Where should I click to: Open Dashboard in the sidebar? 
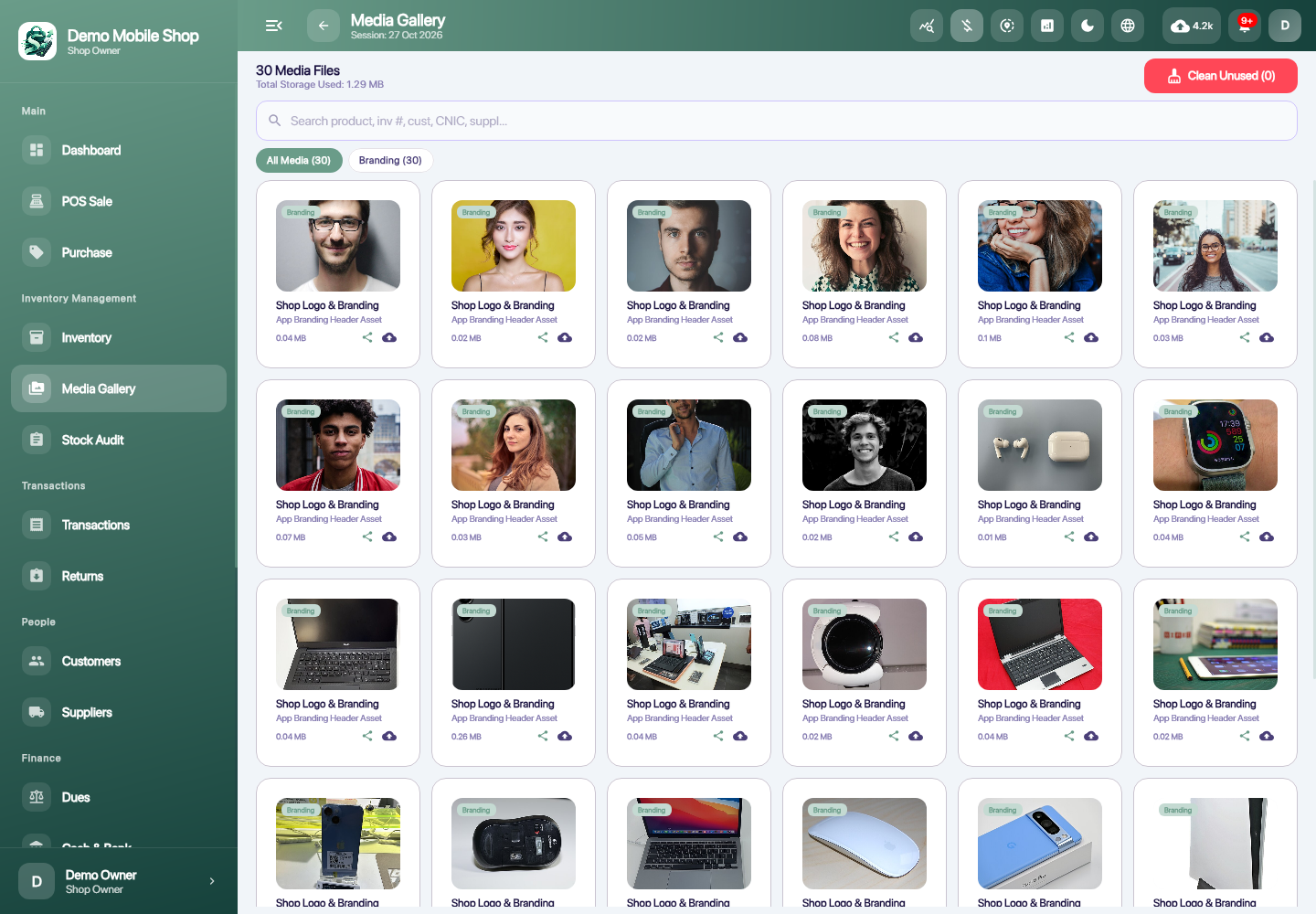tap(119, 150)
